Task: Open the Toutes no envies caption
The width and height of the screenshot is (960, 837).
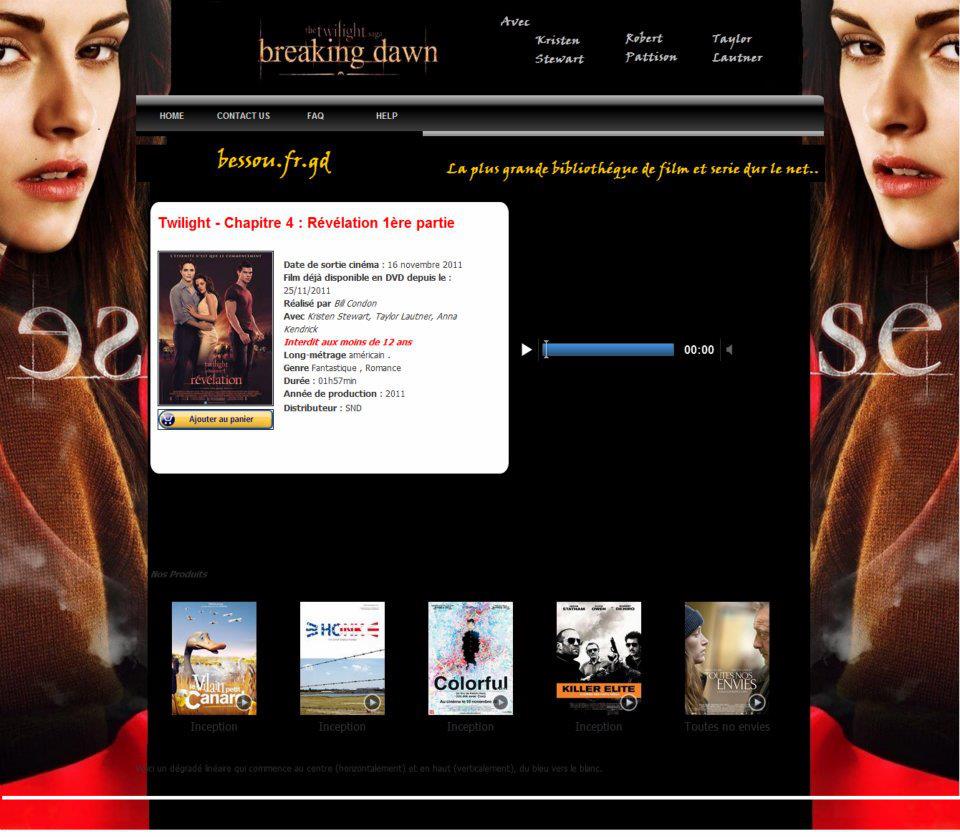Action: tap(727, 727)
